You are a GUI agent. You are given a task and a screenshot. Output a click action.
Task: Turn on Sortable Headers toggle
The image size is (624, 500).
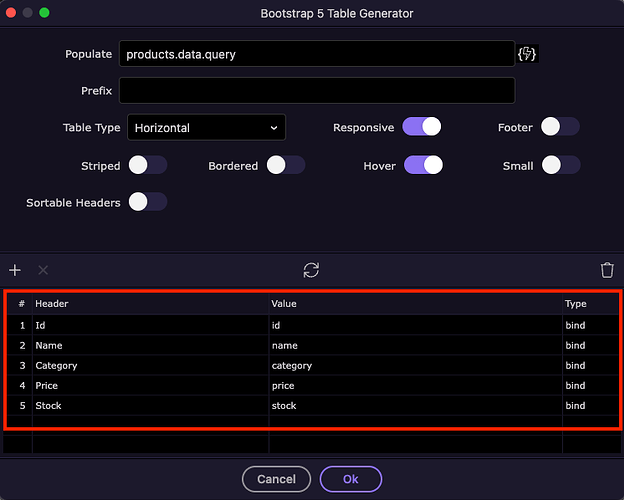[147, 202]
